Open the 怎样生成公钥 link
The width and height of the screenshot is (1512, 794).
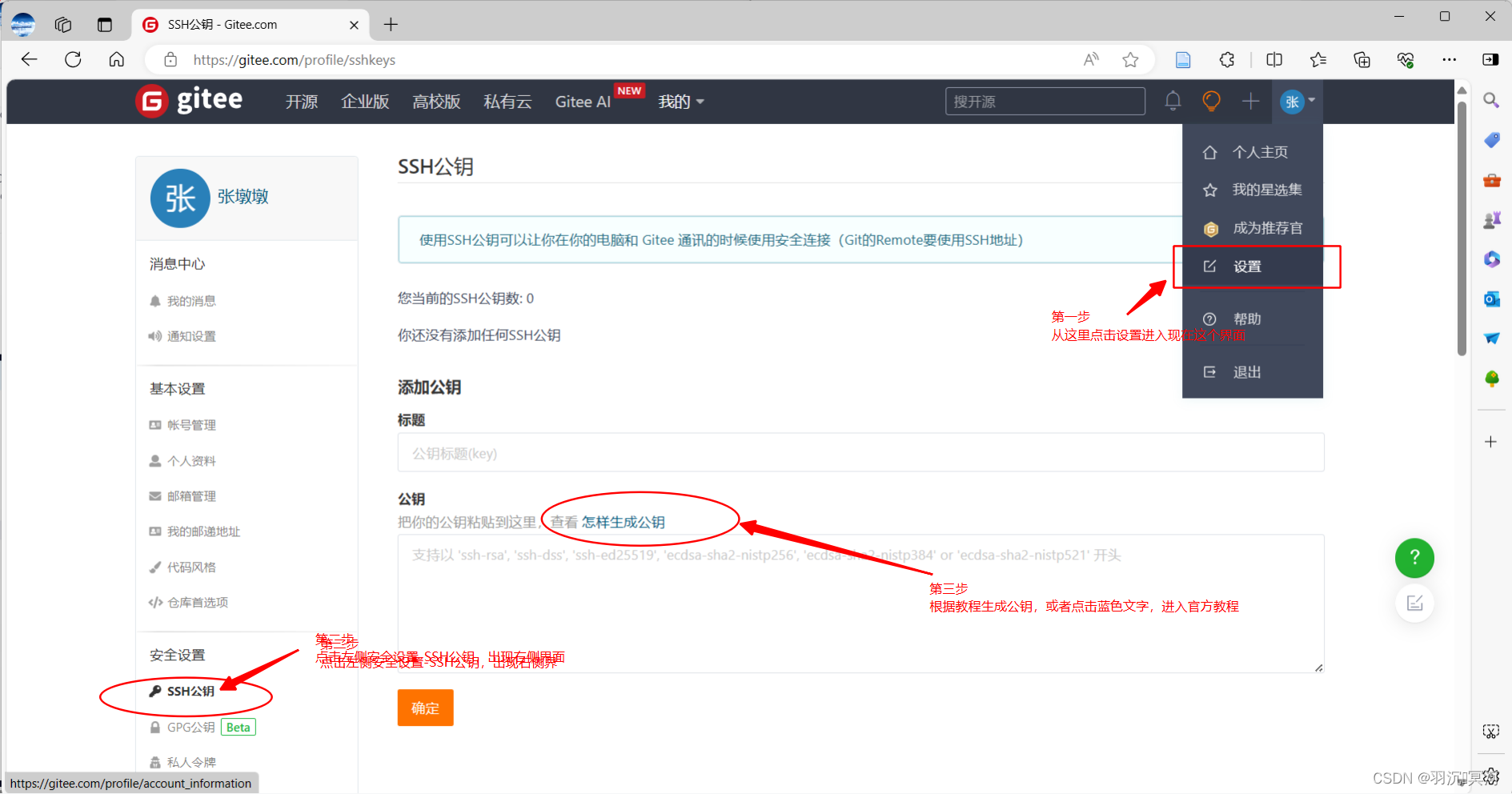(623, 522)
